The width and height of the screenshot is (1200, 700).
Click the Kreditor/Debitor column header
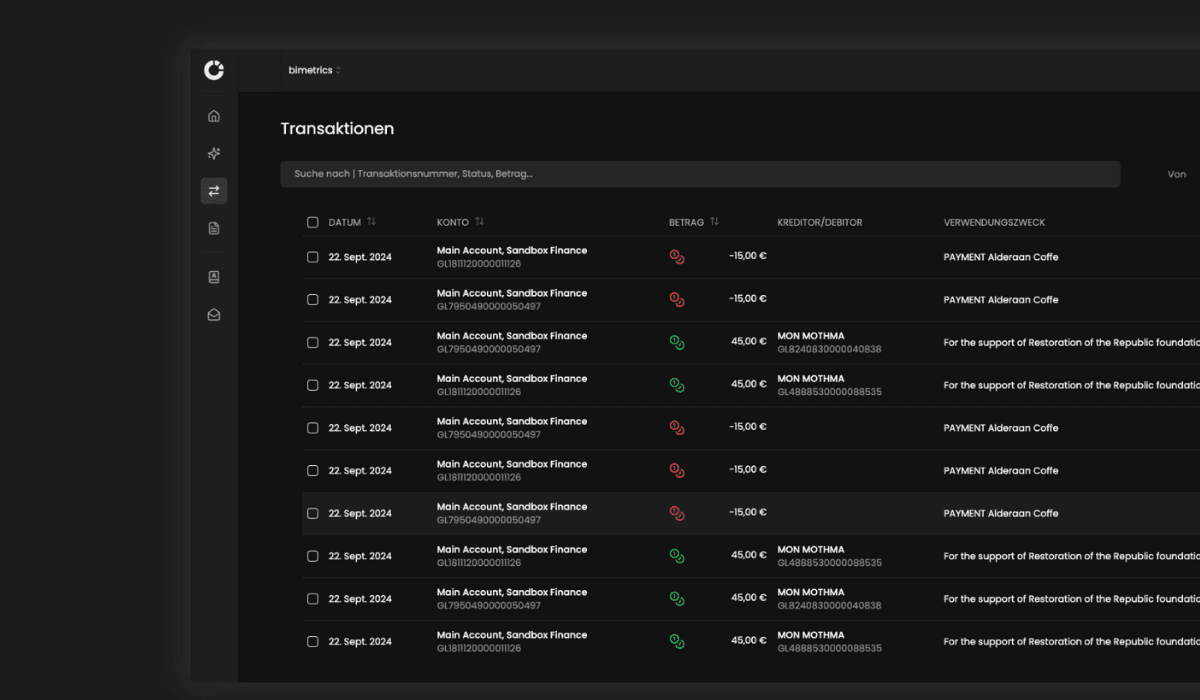pos(819,222)
